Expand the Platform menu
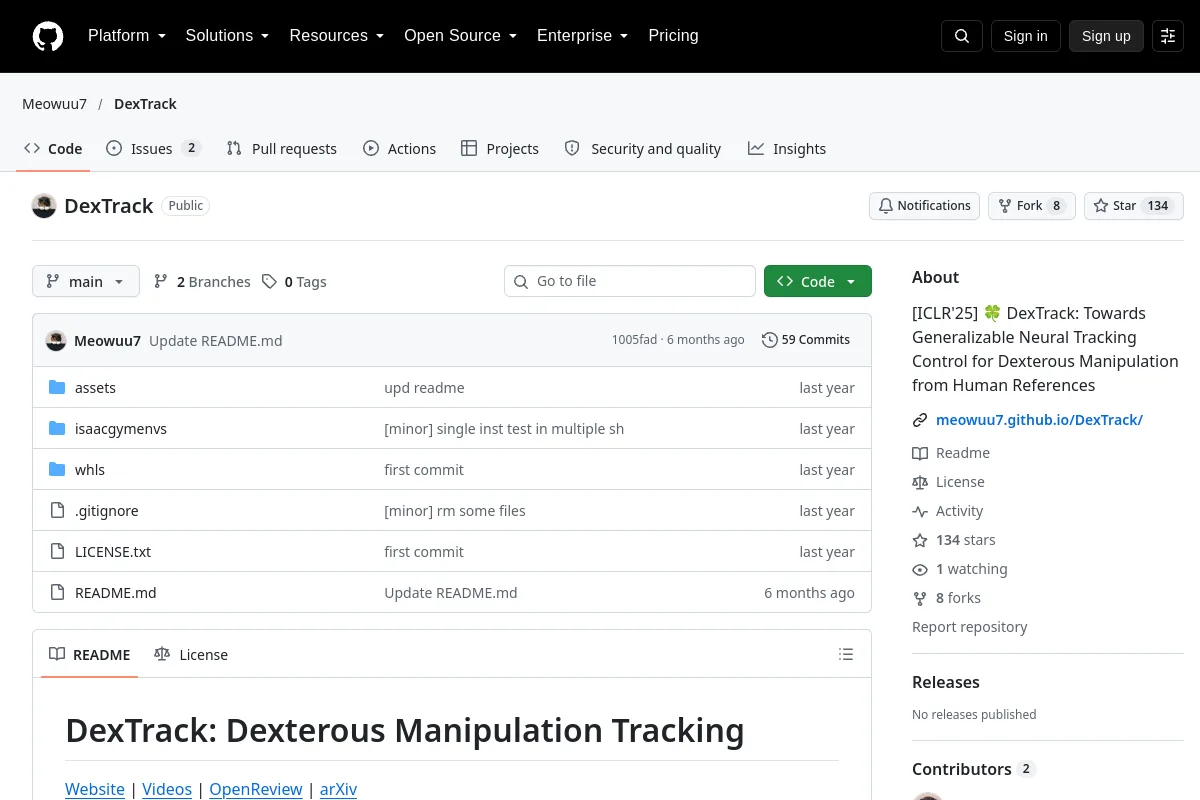The image size is (1200, 800). (x=126, y=36)
